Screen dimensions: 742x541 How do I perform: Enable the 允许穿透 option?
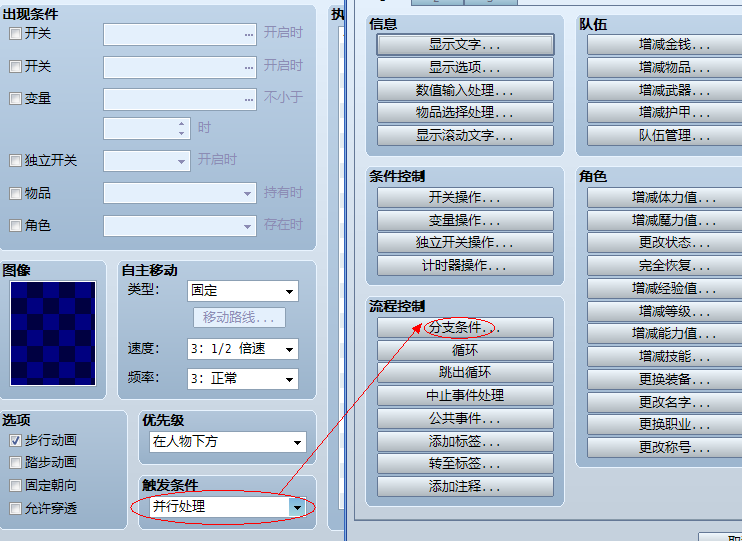click(16, 508)
